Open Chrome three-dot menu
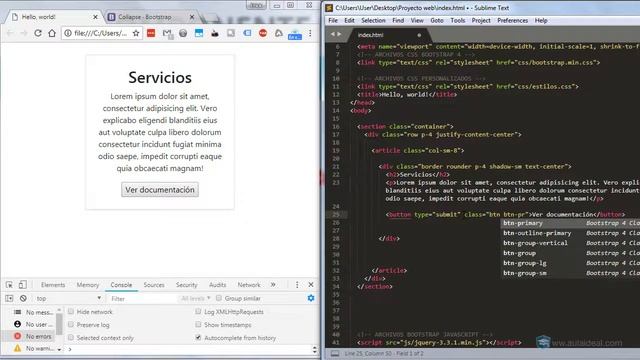This screenshot has height=360, width=640. point(310,33)
